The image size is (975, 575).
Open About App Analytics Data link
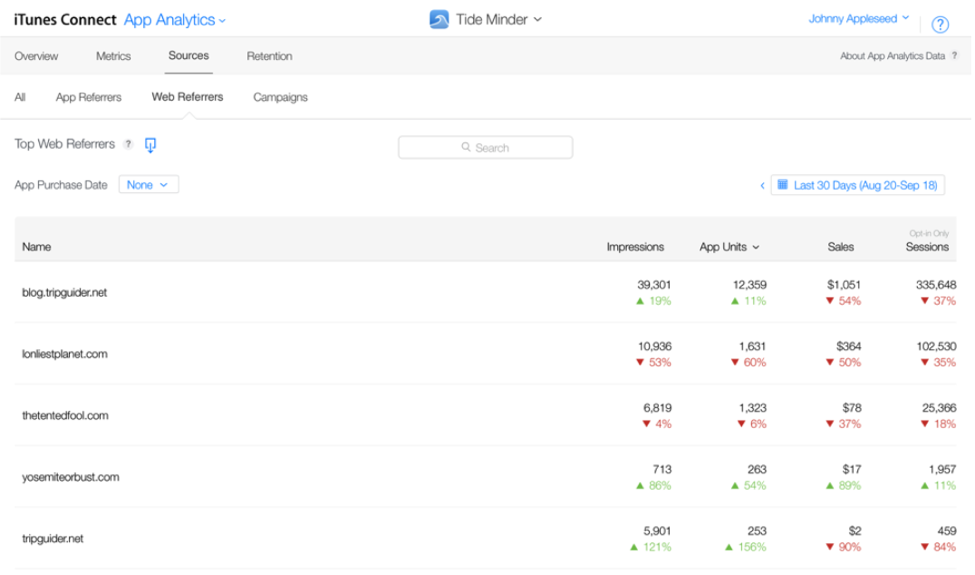pyautogui.click(x=892, y=56)
